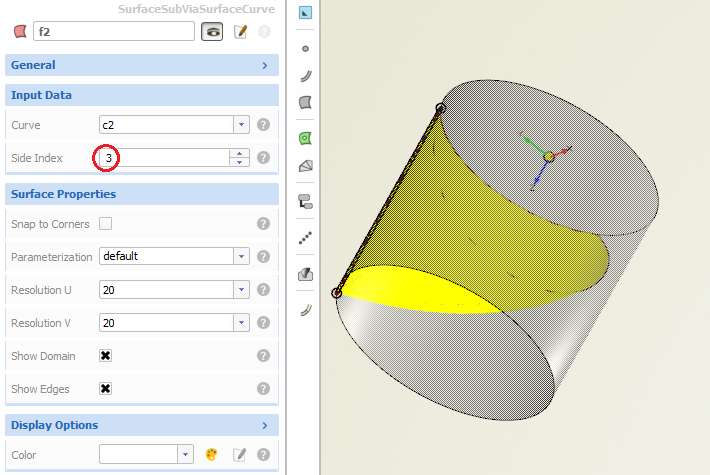The image size is (710, 475).
Task: Select the green sub-surface tool
Action: point(306,138)
